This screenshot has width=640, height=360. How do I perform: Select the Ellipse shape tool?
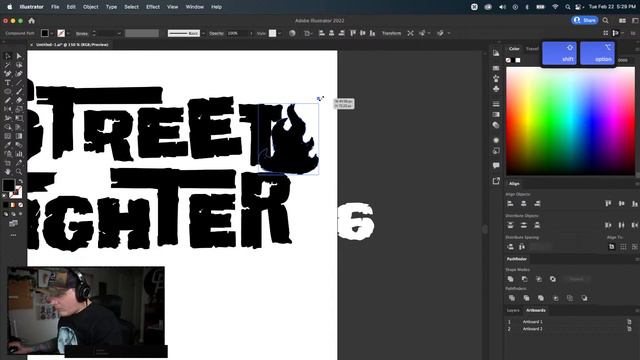pos(7,91)
